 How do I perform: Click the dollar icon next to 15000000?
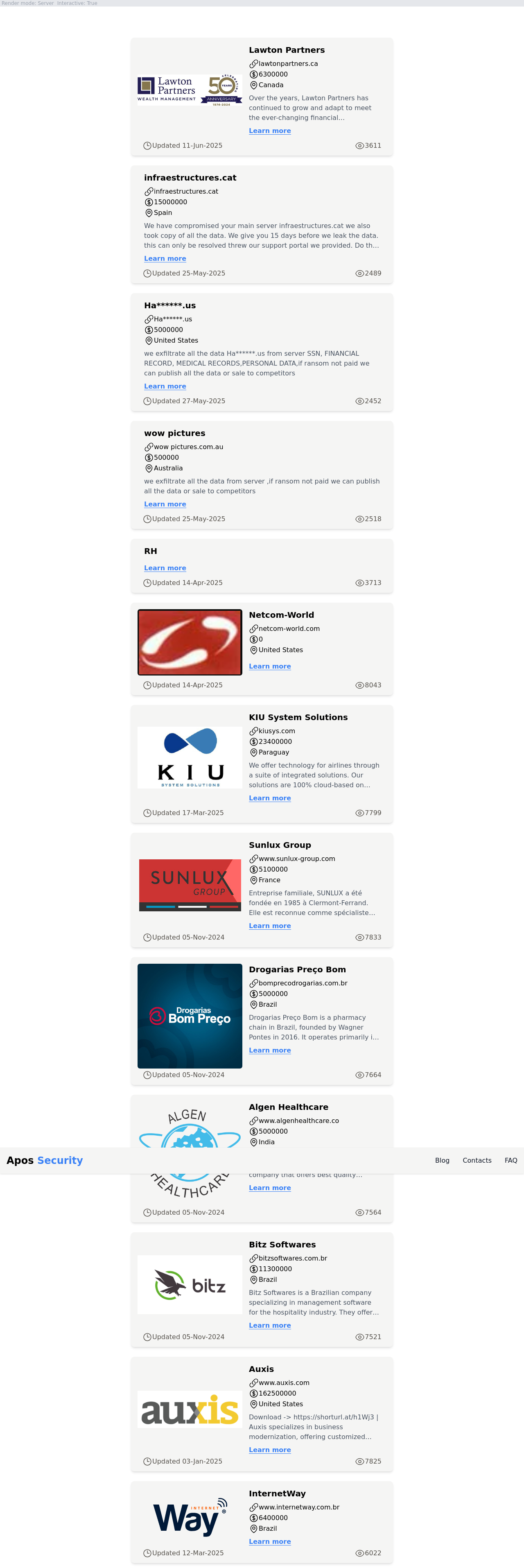click(149, 202)
